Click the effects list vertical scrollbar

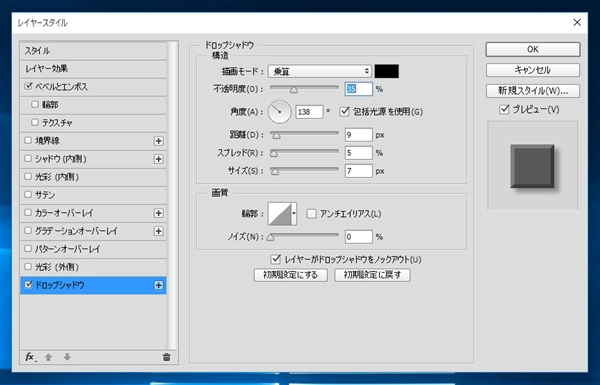tap(172, 195)
